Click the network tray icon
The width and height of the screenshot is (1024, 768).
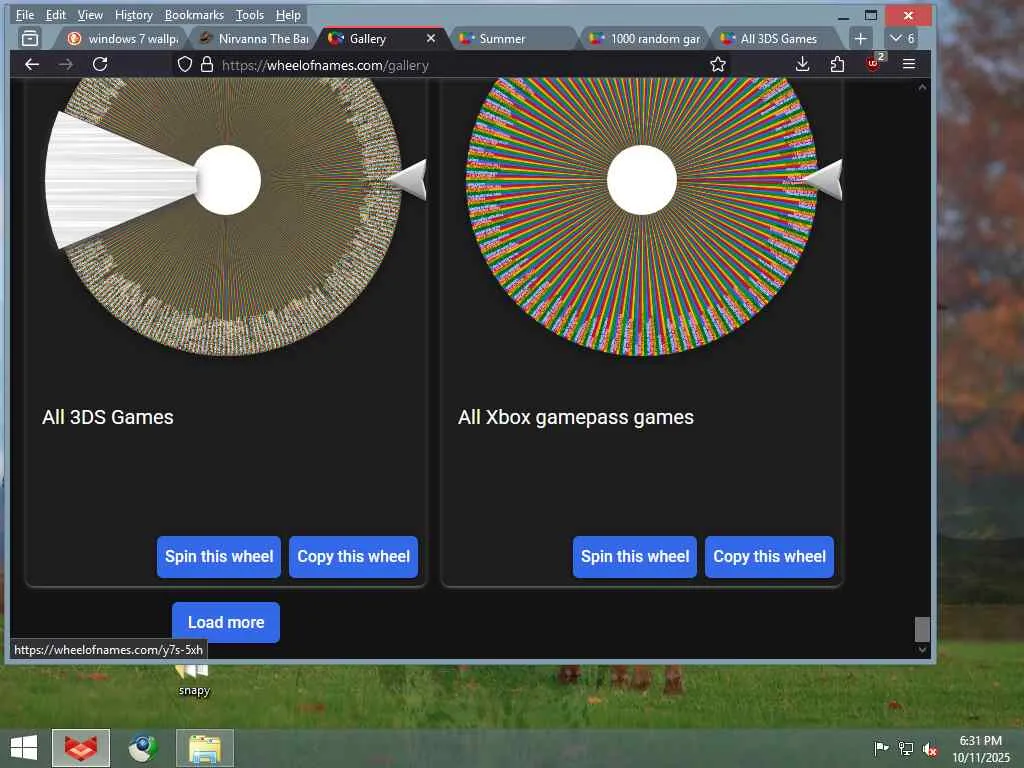(906, 748)
